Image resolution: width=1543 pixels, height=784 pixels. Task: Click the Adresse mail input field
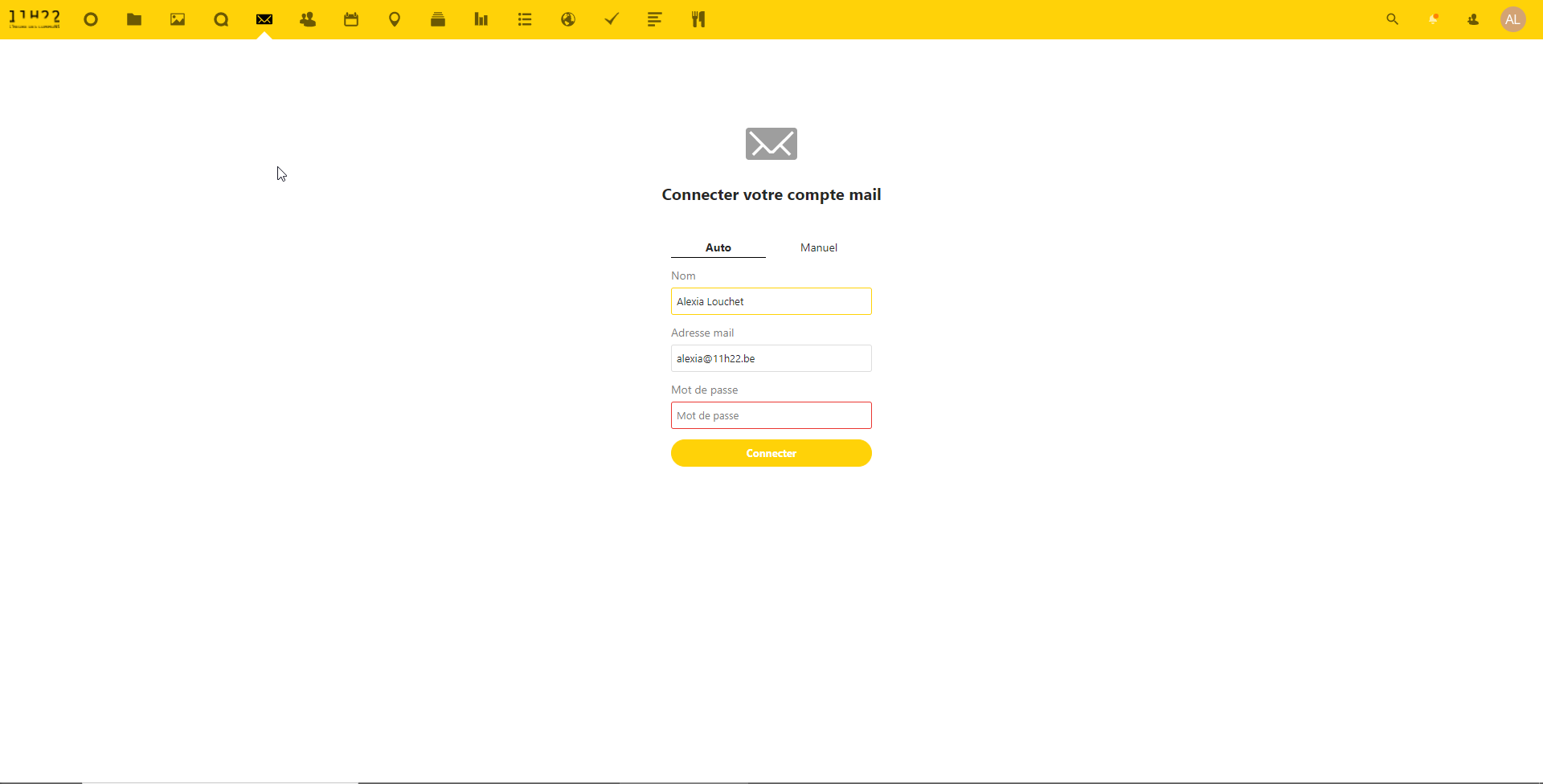point(771,358)
